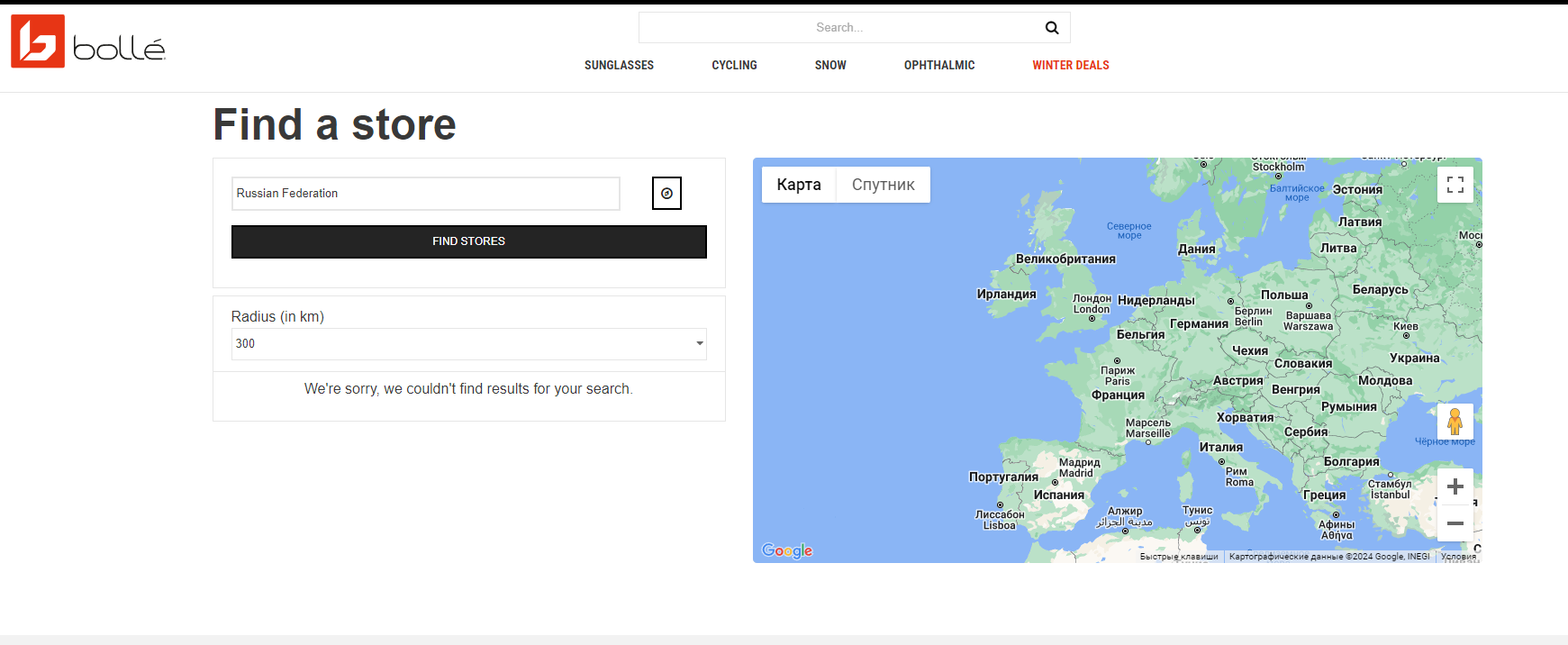Open Winter Deals page

1071,65
